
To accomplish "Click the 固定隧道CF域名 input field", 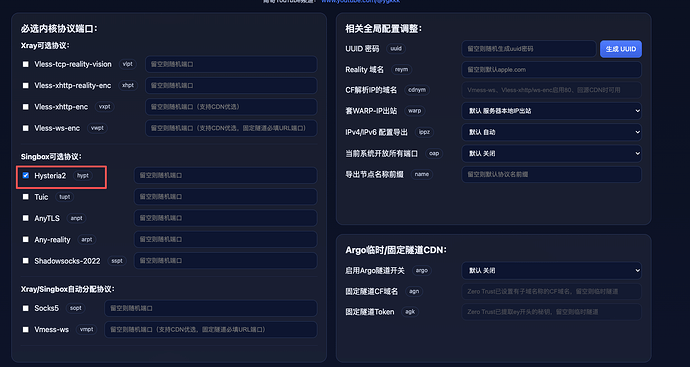I will (x=551, y=291).
